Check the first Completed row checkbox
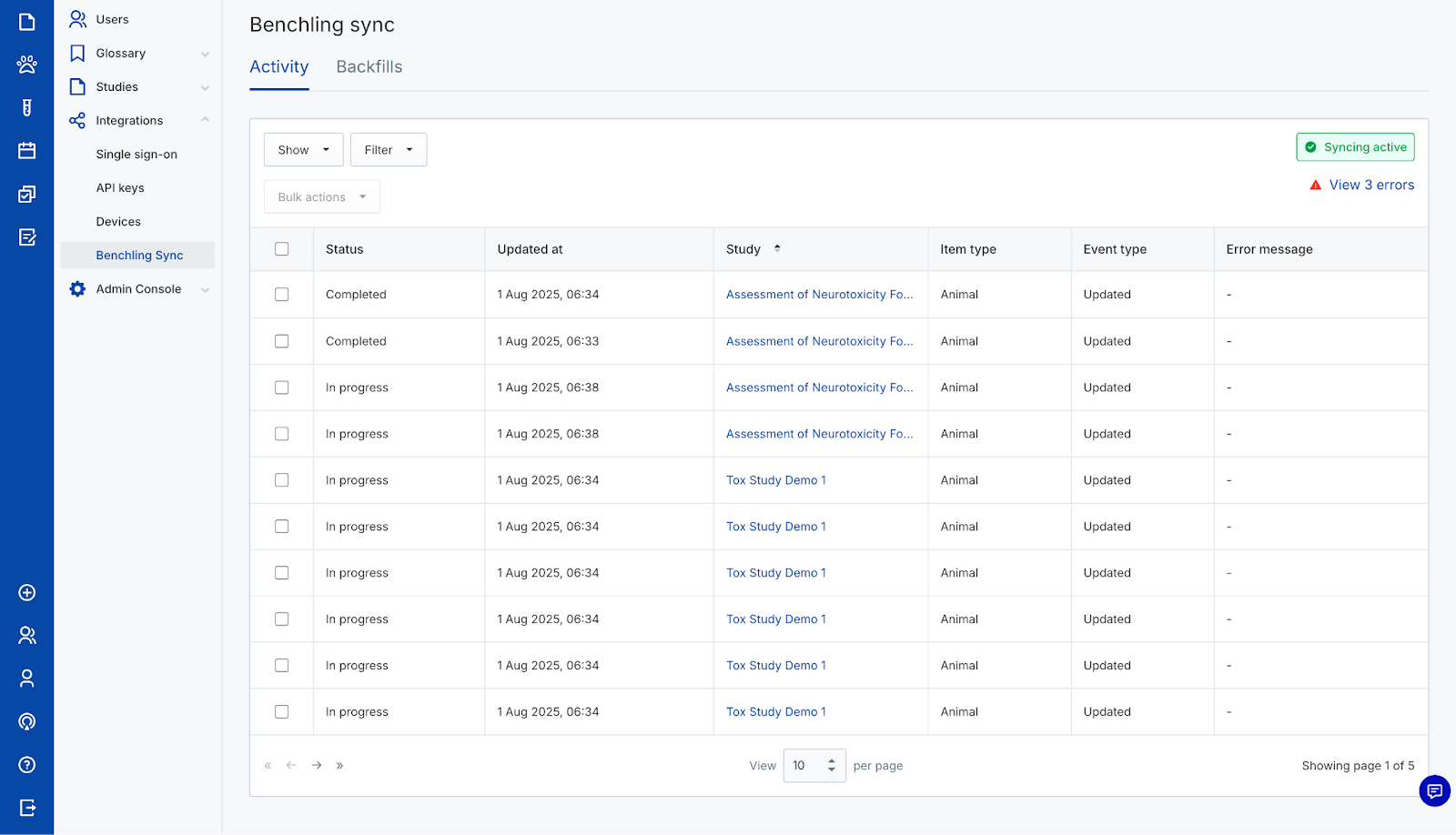Image resolution: width=1456 pixels, height=835 pixels. [282, 295]
